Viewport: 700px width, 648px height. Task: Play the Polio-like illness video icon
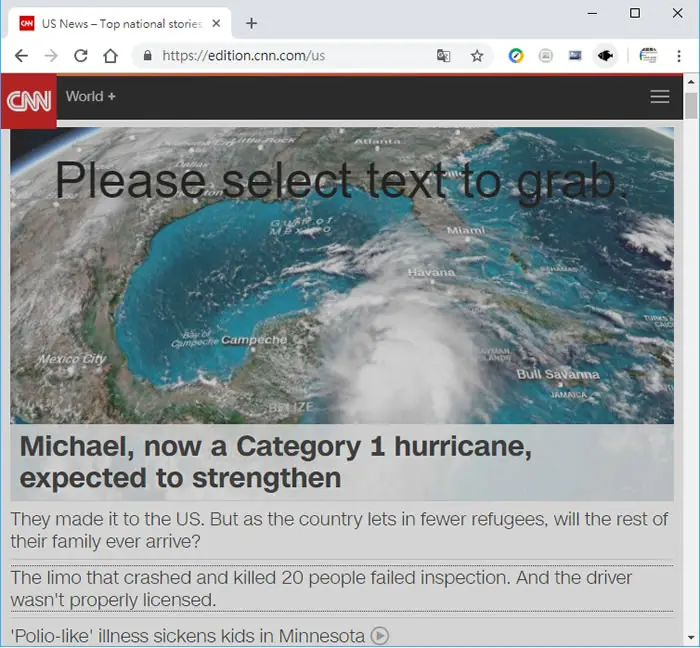click(380, 636)
